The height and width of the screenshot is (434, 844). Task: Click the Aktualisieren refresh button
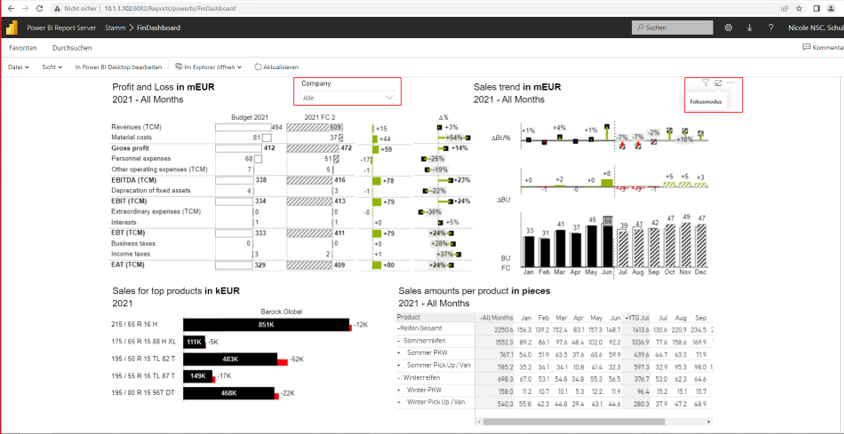(276, 67)
